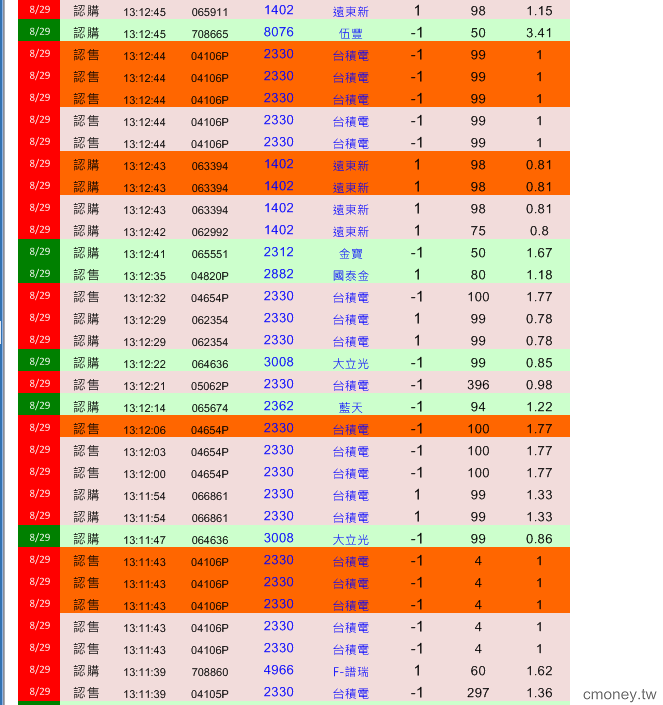Select the 13:12:35 time cell

(144, 276)
